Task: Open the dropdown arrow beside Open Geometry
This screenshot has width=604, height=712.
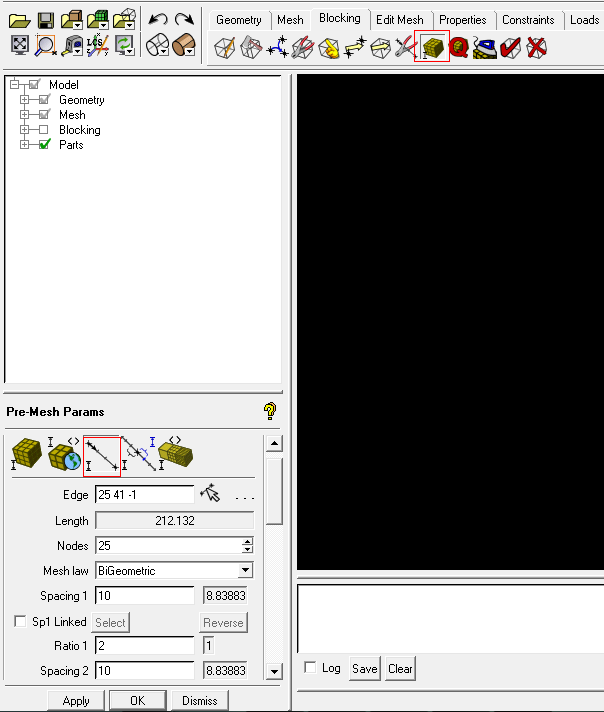Action: 78,25
